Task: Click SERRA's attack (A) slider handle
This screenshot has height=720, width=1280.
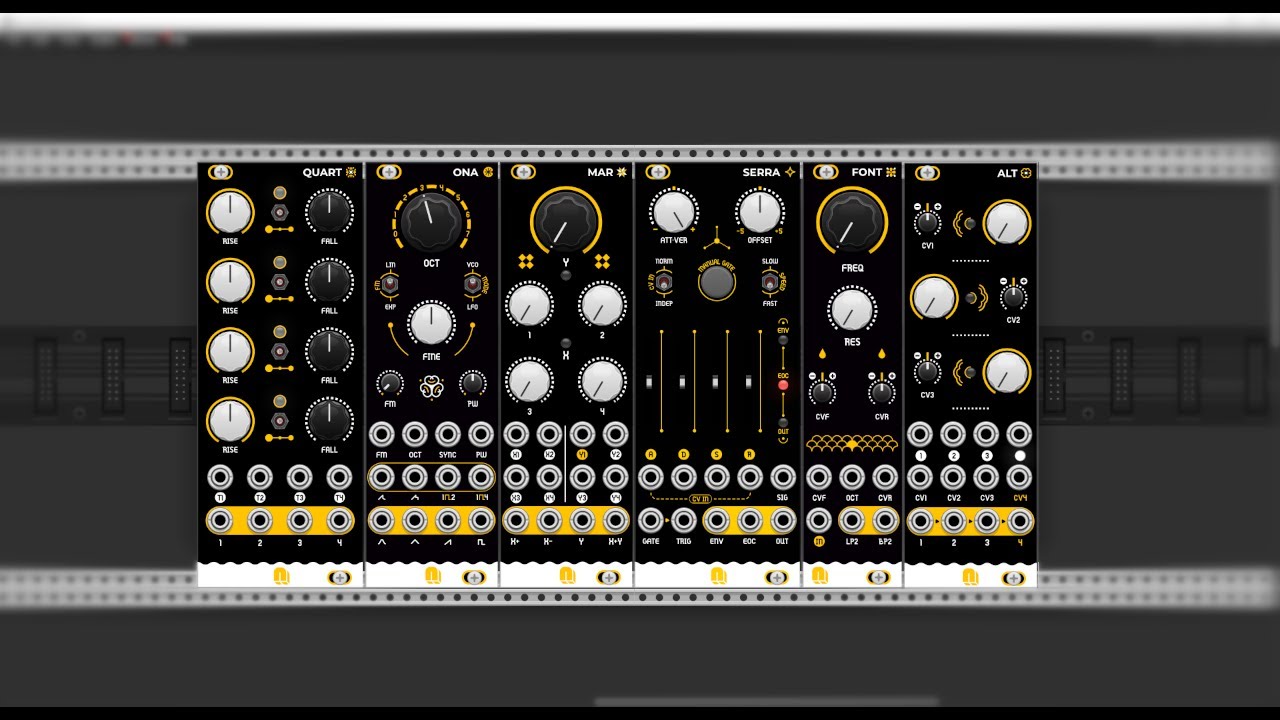Action: tap(650, 382)
